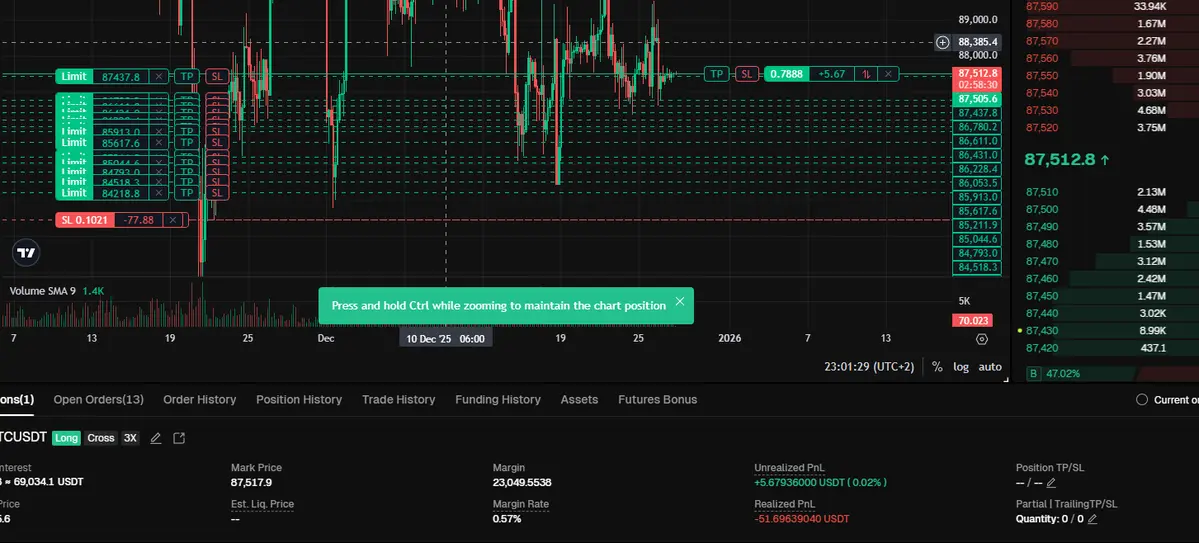Screen dimensions: 1199x543
Task: Set SL on the 0.7888 position line
Action: (x=746, y=74)
